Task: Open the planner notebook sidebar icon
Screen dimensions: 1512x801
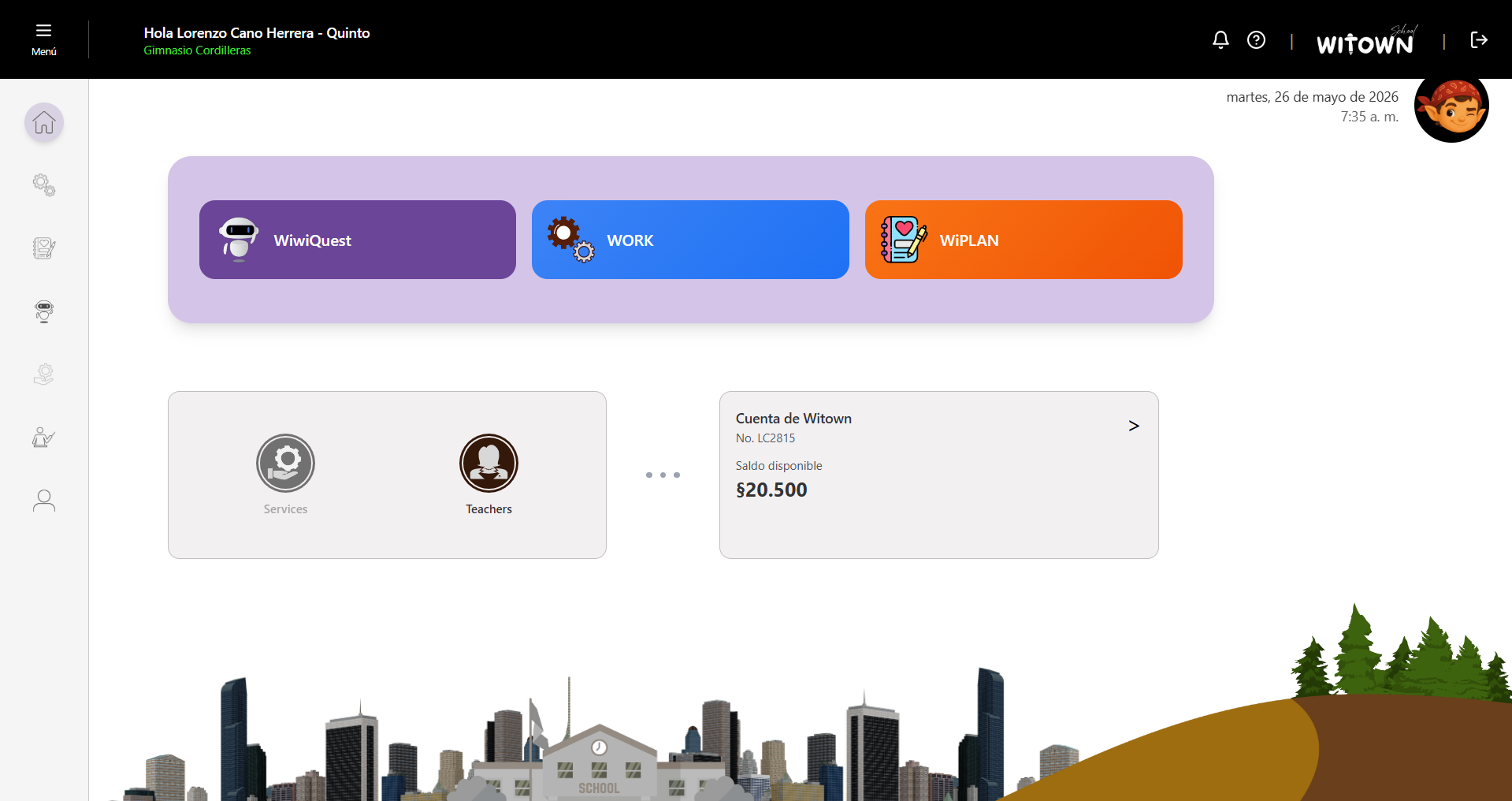Action: [x=44, y=248]
